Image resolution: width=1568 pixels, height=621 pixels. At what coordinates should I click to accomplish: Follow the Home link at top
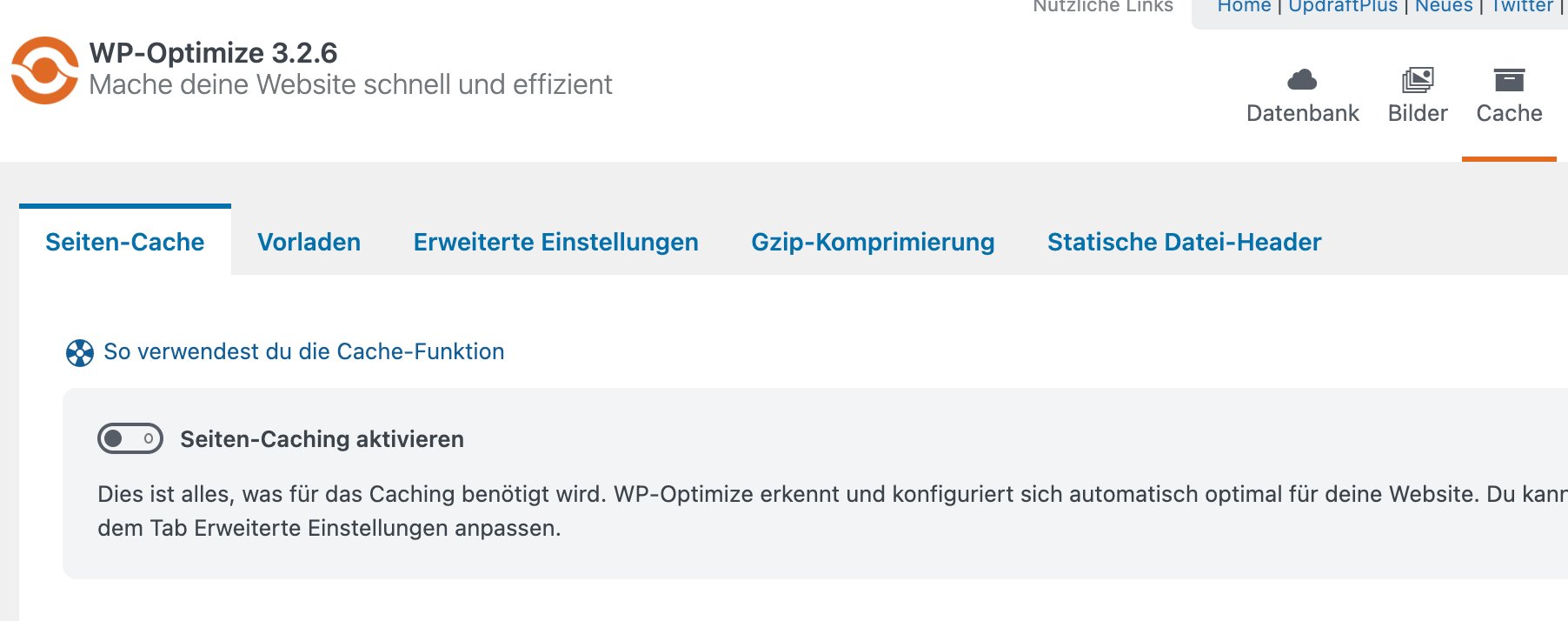[1244, 6]
